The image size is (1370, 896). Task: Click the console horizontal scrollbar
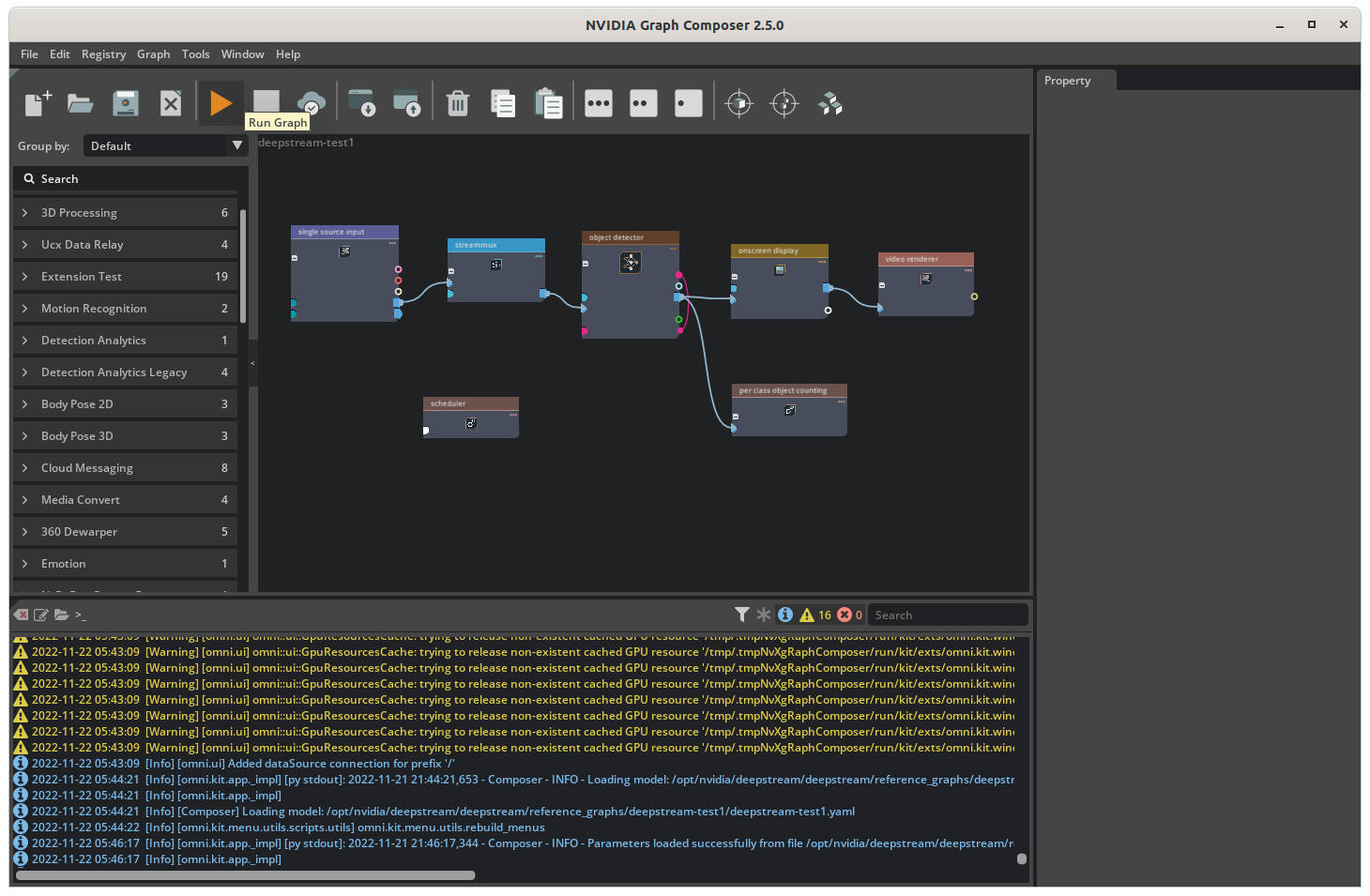(x=246, y=875)
